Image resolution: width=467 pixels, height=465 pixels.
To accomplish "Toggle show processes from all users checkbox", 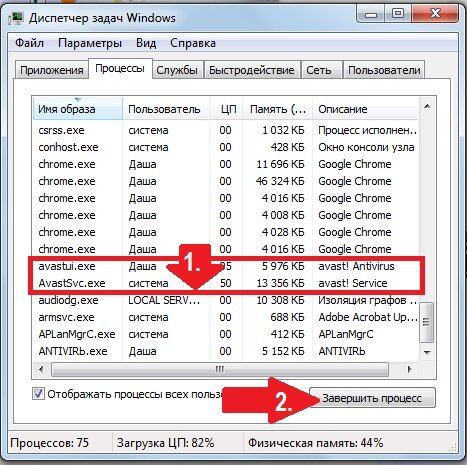I will click(38, 394).
